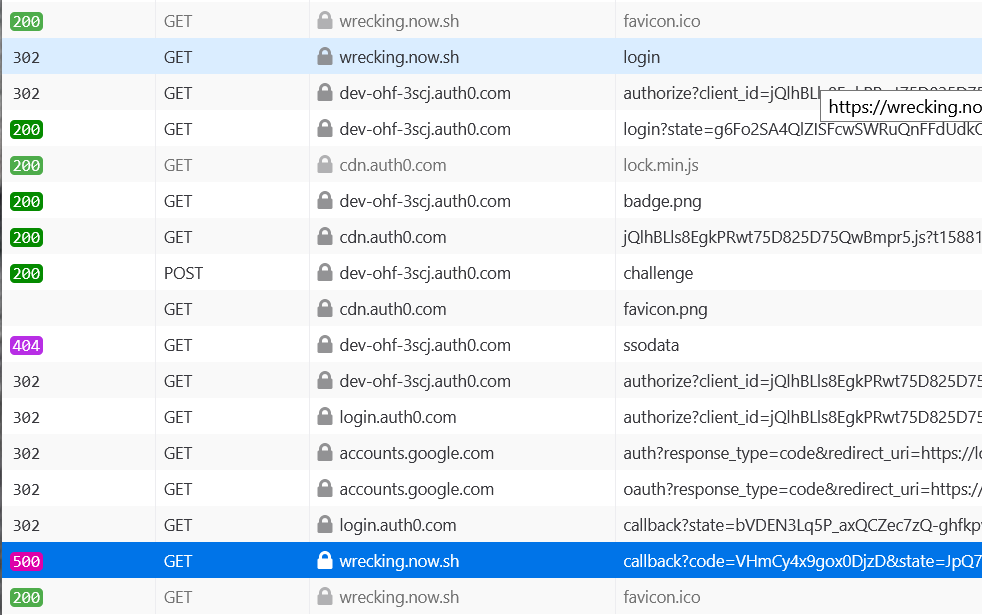
Task: Click the dev-ohf-3scj.auth0.com domain in the login?state row
Action: click(x=425, y=130)
